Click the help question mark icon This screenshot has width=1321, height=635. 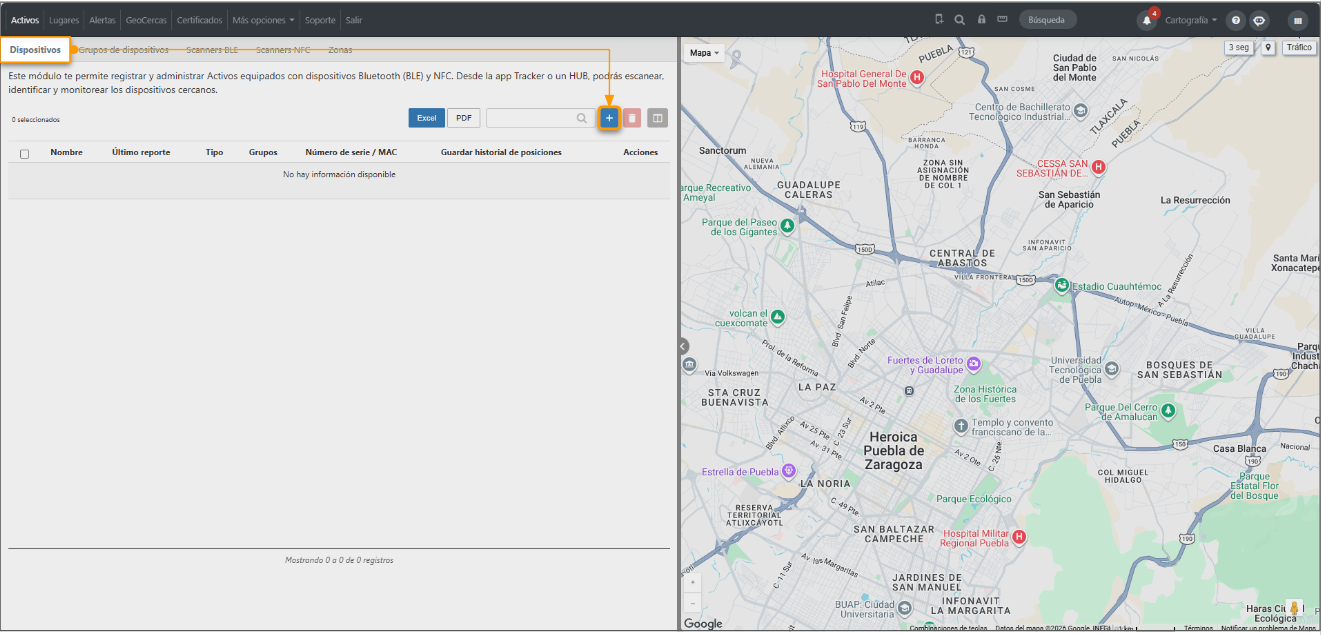tap(1236, 20)
